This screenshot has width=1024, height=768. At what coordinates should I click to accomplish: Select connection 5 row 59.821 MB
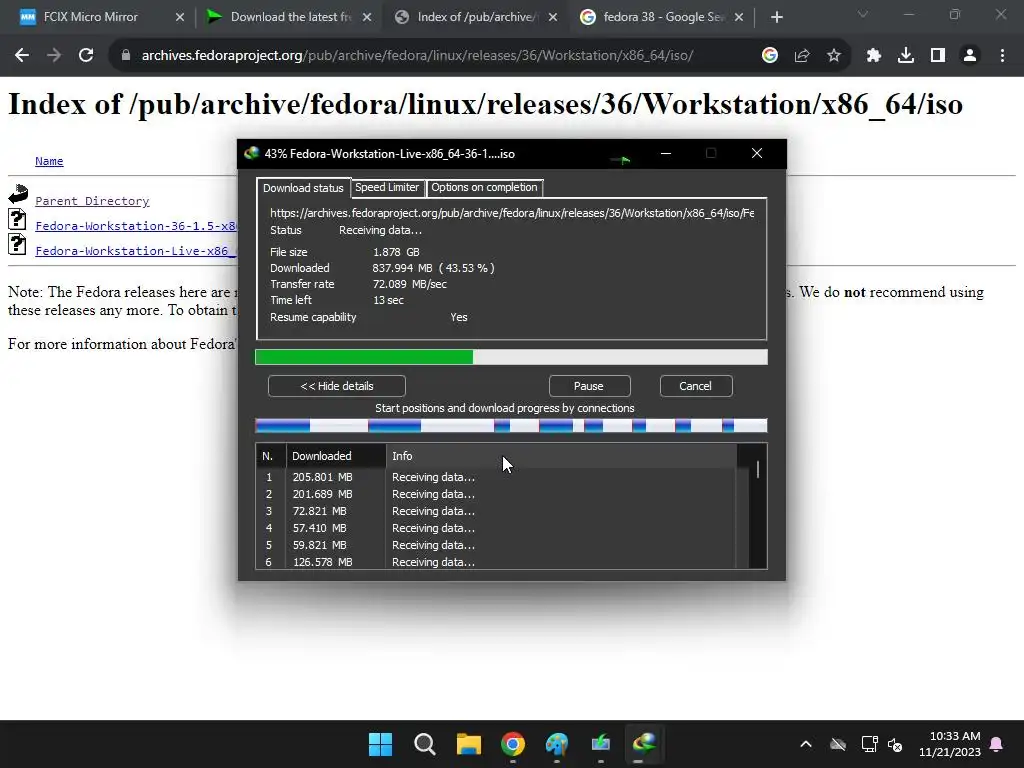click(496, 545)
